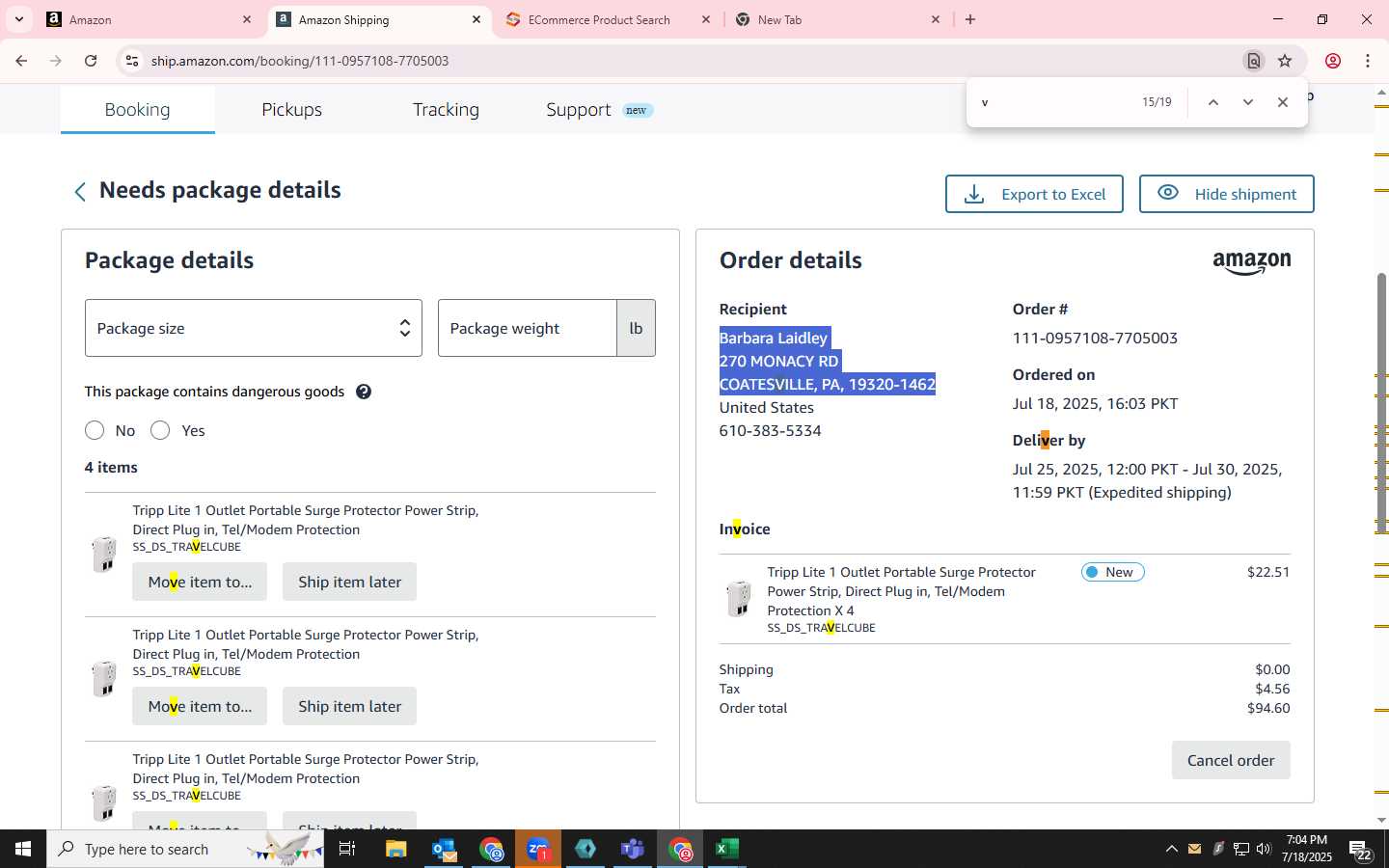This screenshot has width=1389, height=868.
Task: Click Export to Excel button
Action: click(1034, 194)
